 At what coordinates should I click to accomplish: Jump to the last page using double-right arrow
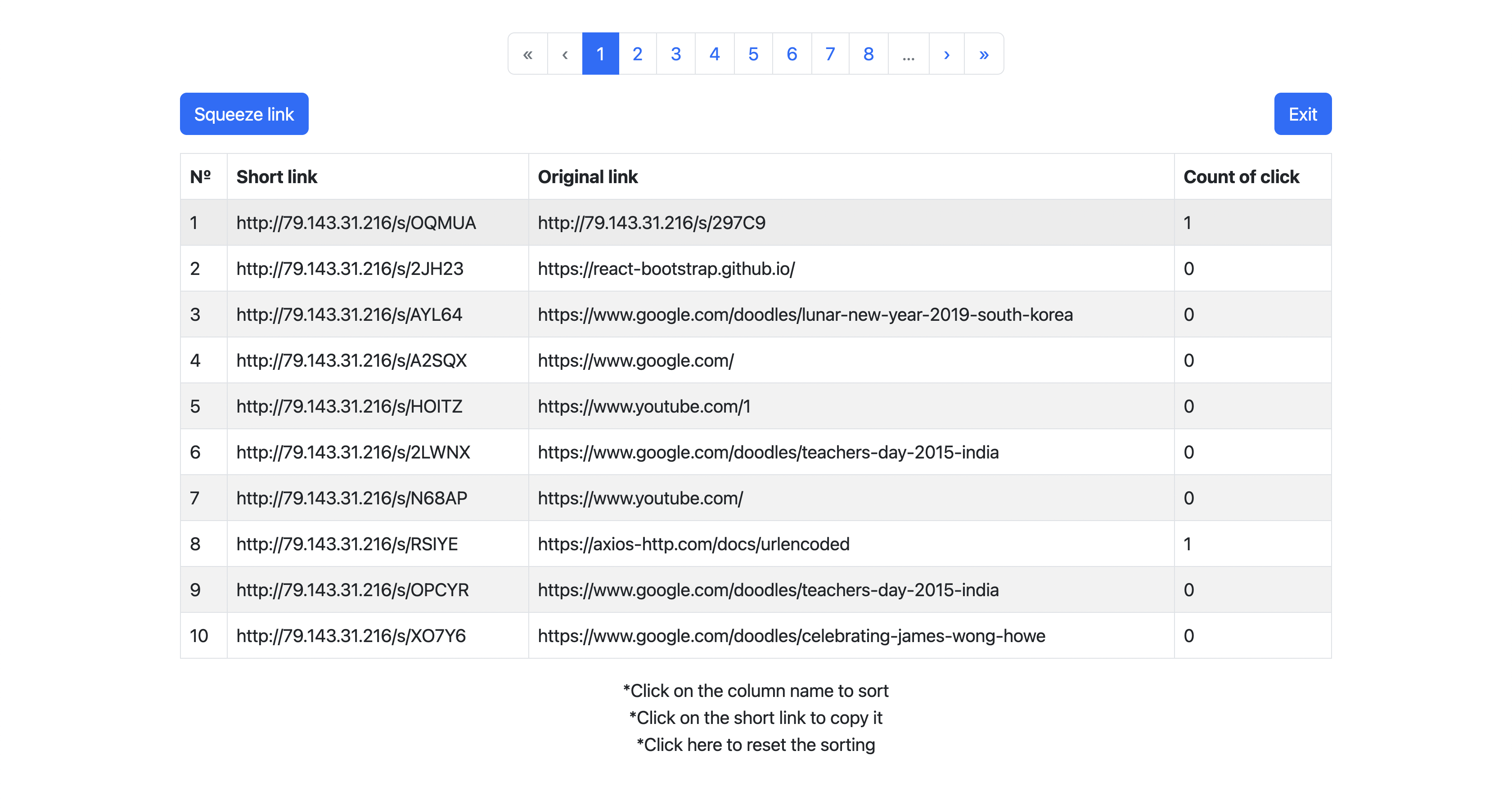point(984,54)
